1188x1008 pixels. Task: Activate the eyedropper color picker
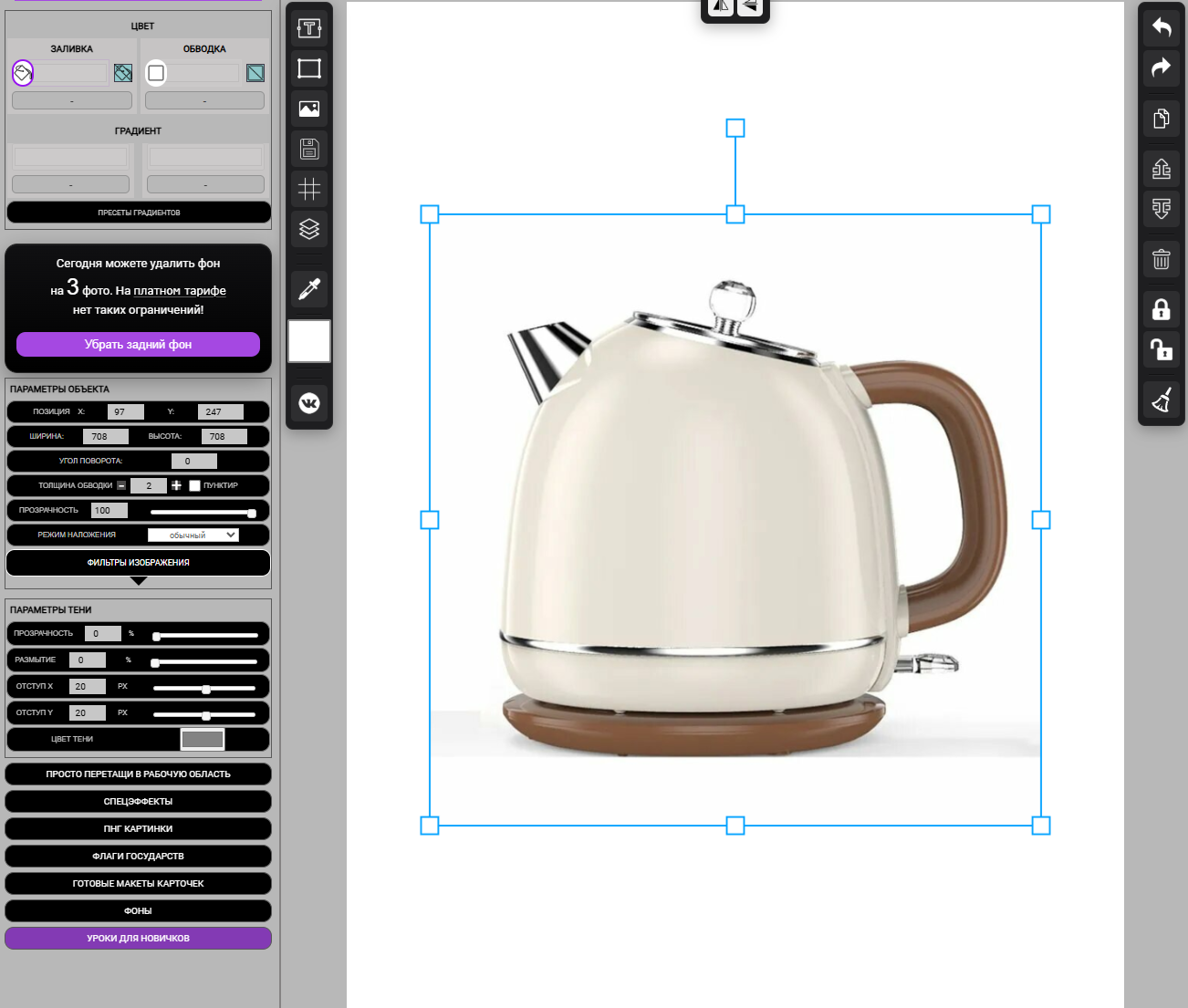coord(309,289)
